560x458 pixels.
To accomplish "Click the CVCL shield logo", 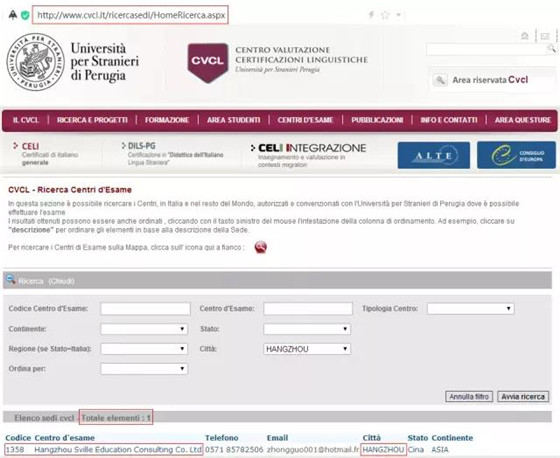I will click(208, 63).
